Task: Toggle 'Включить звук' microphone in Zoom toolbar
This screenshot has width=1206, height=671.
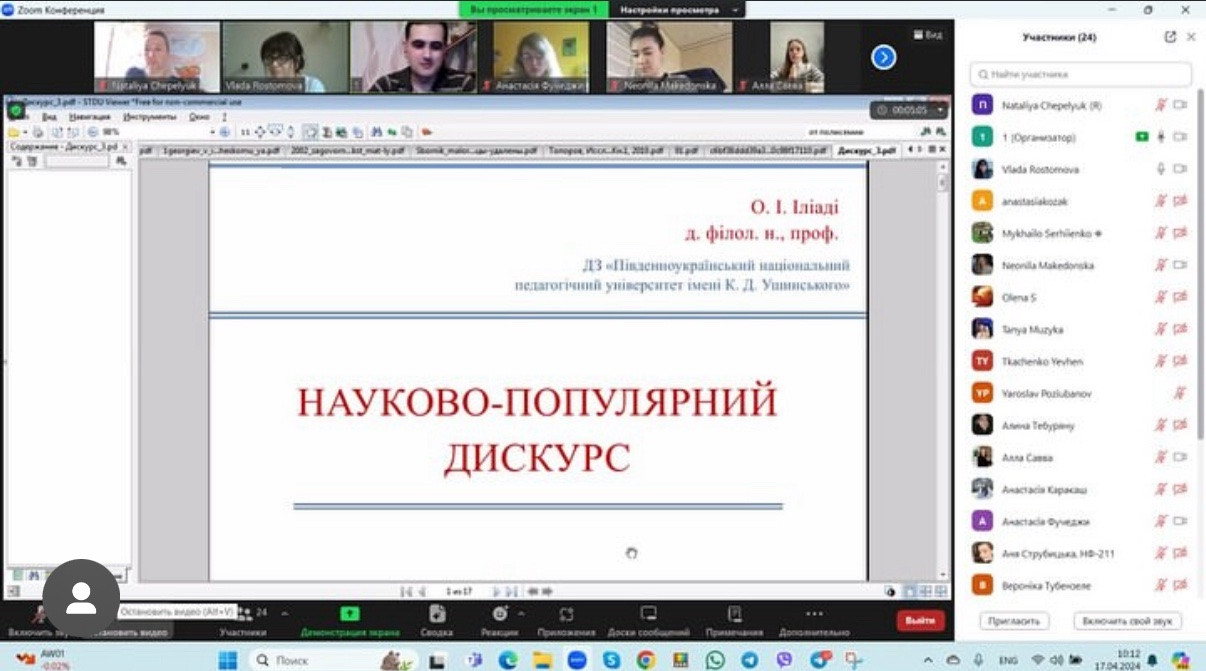Action: [37, 621]
